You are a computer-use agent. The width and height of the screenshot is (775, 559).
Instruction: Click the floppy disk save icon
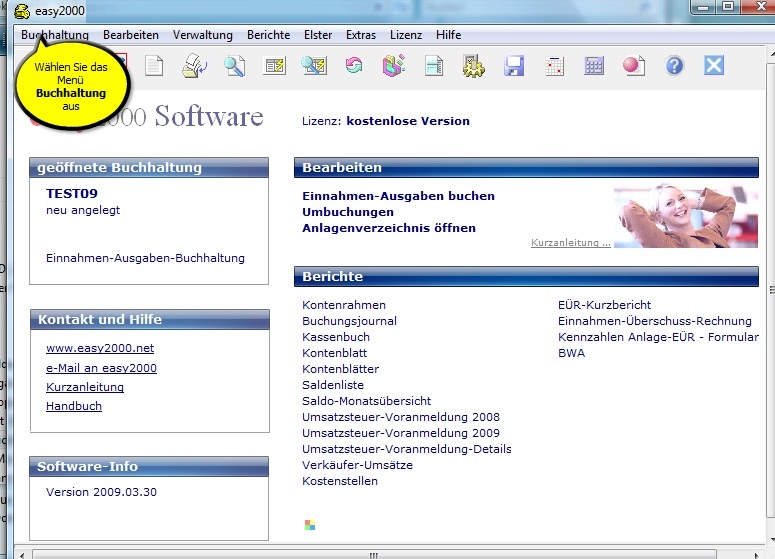514,66
